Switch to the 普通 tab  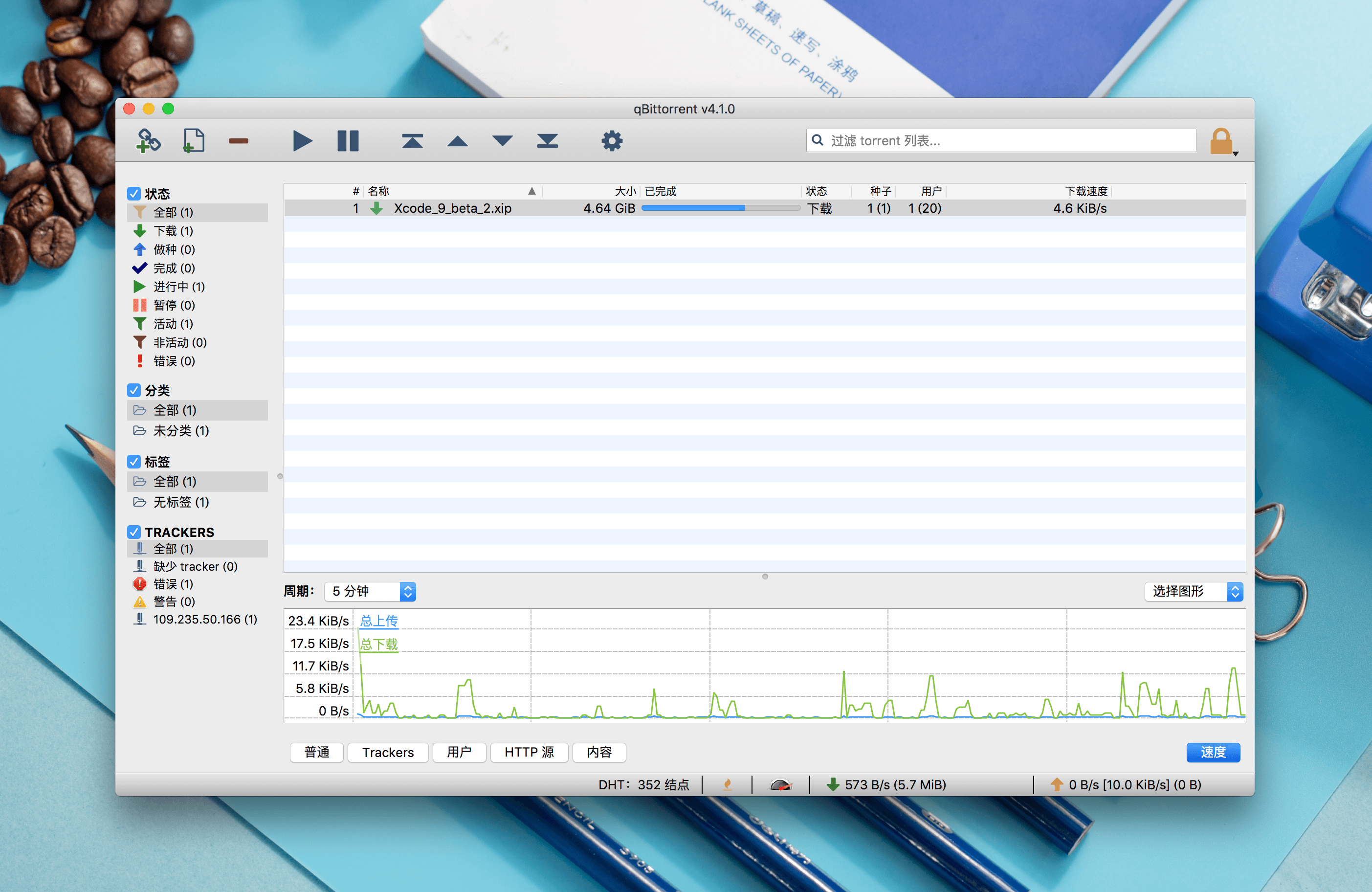pos(316,752)
